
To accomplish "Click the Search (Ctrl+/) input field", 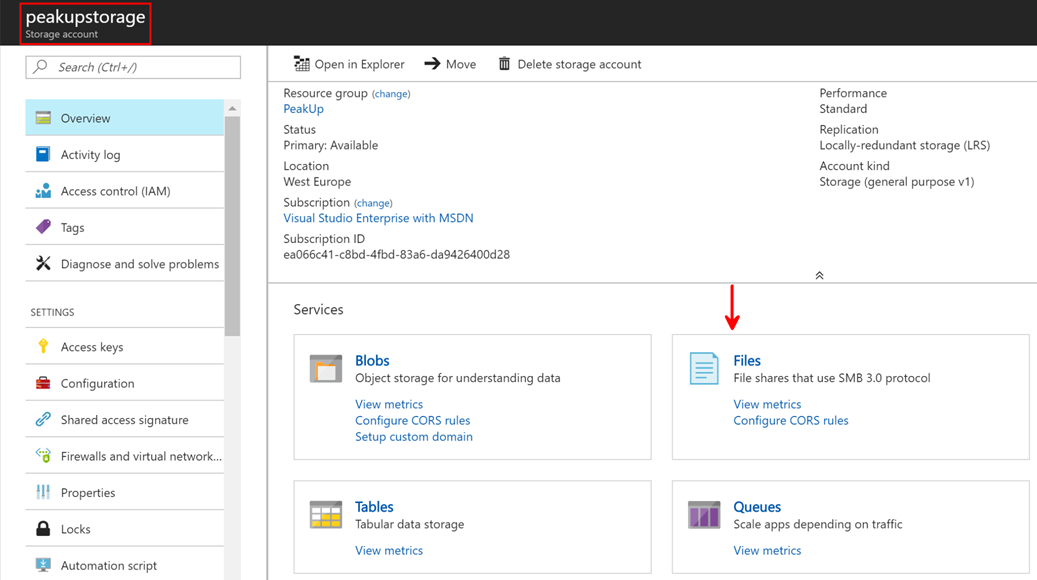I will [133, 67].
